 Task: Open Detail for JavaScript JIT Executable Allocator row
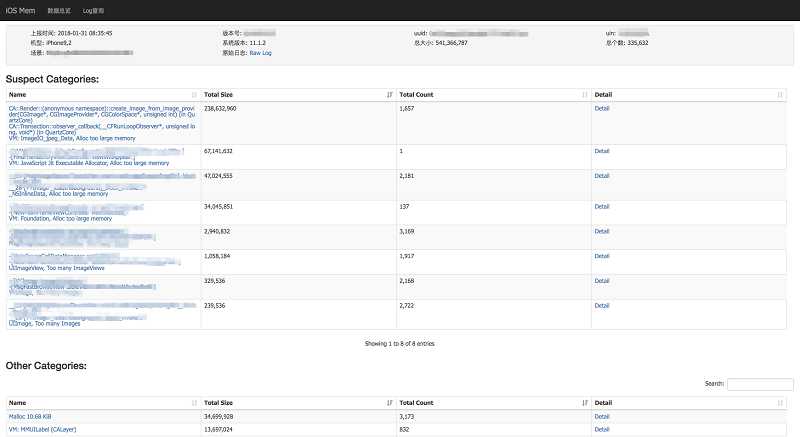[x=602, y=151]
